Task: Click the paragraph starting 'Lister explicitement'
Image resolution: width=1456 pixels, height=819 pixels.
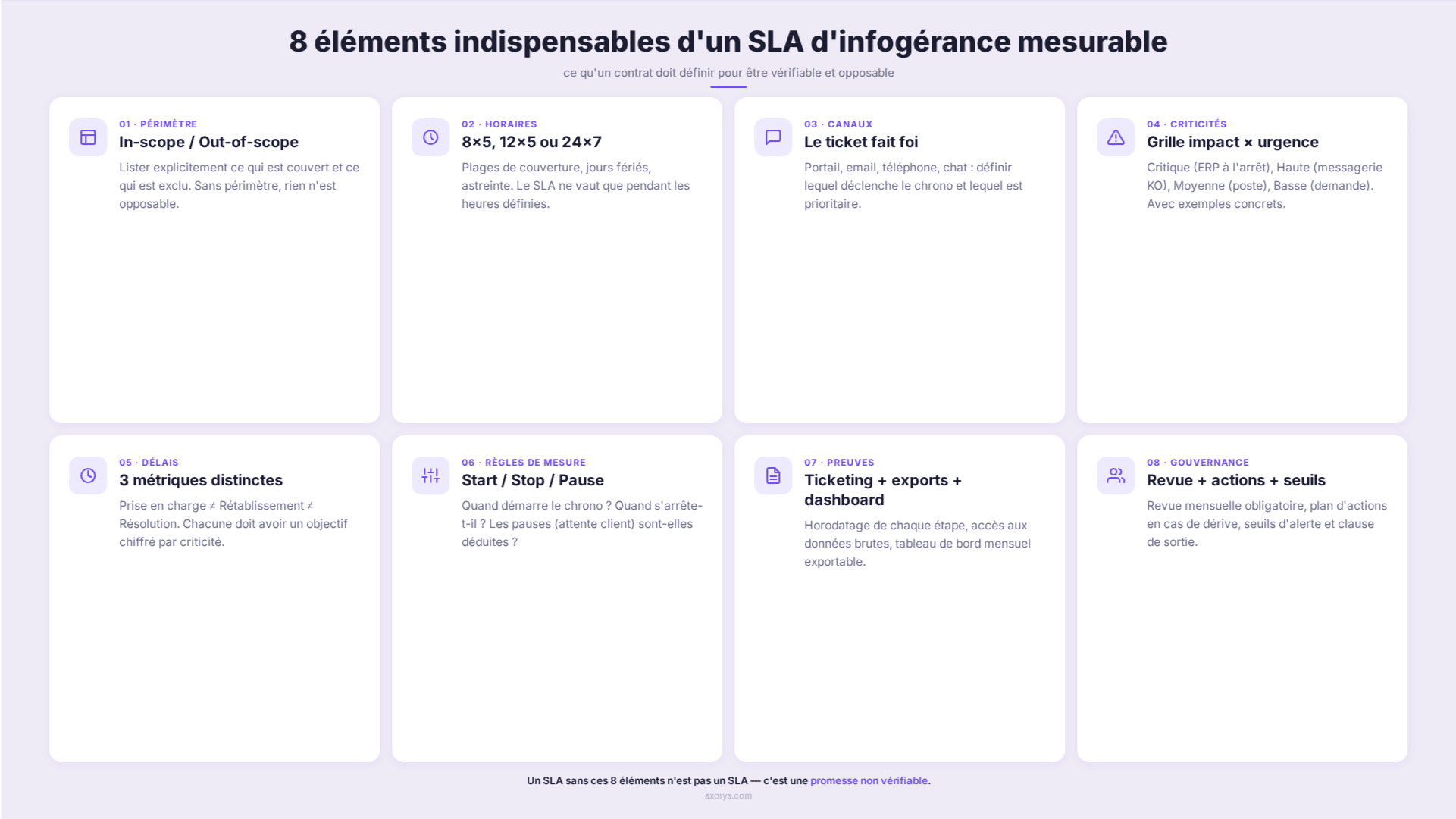Action: (240, 186)
